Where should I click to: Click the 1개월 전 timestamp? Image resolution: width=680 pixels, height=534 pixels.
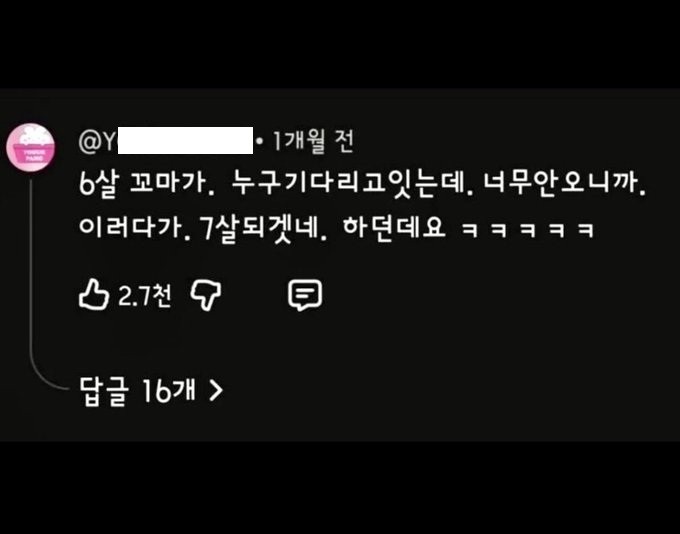pos(312,141)
